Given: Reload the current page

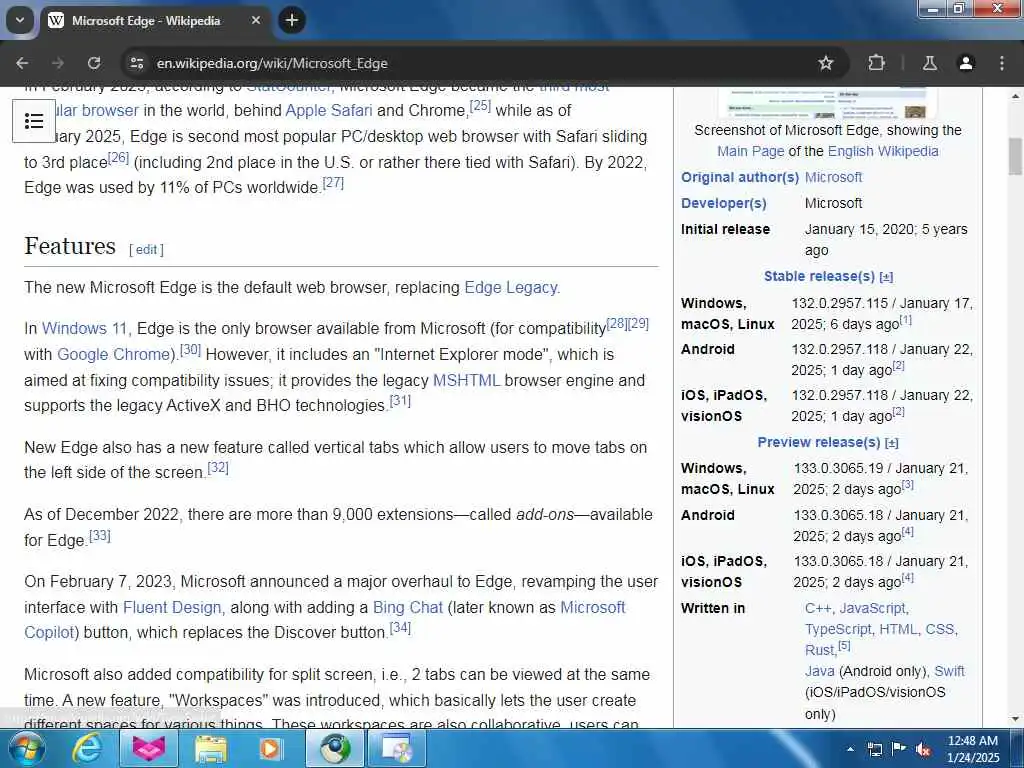Looking at the screenshot, I should click(94, 63).
